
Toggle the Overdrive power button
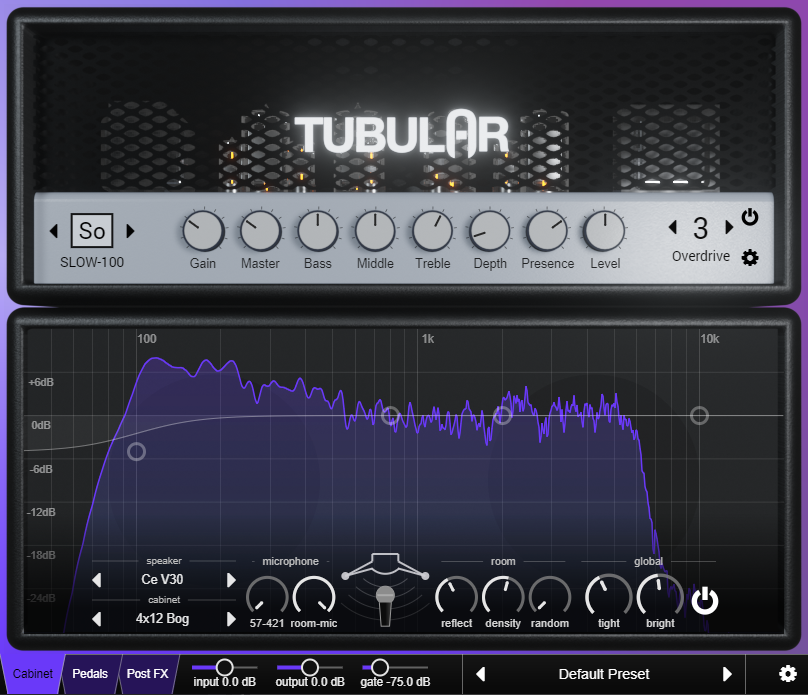point(750,217)
